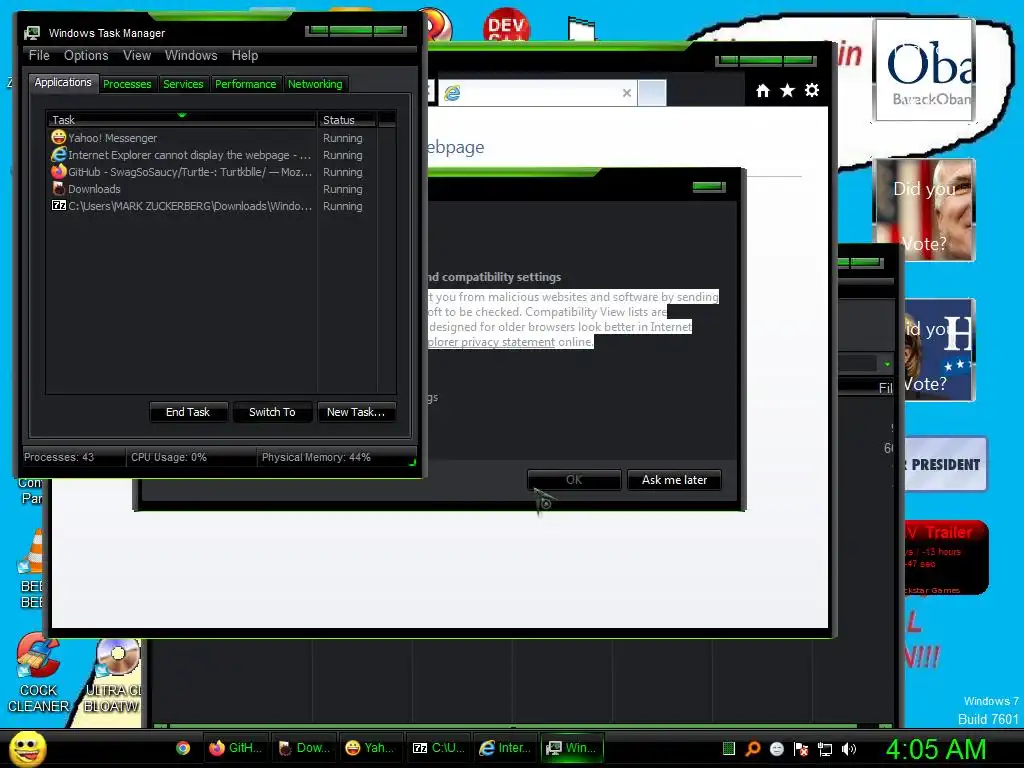Switch to the Yahoo Messenger taskbar button

[370, 748]
